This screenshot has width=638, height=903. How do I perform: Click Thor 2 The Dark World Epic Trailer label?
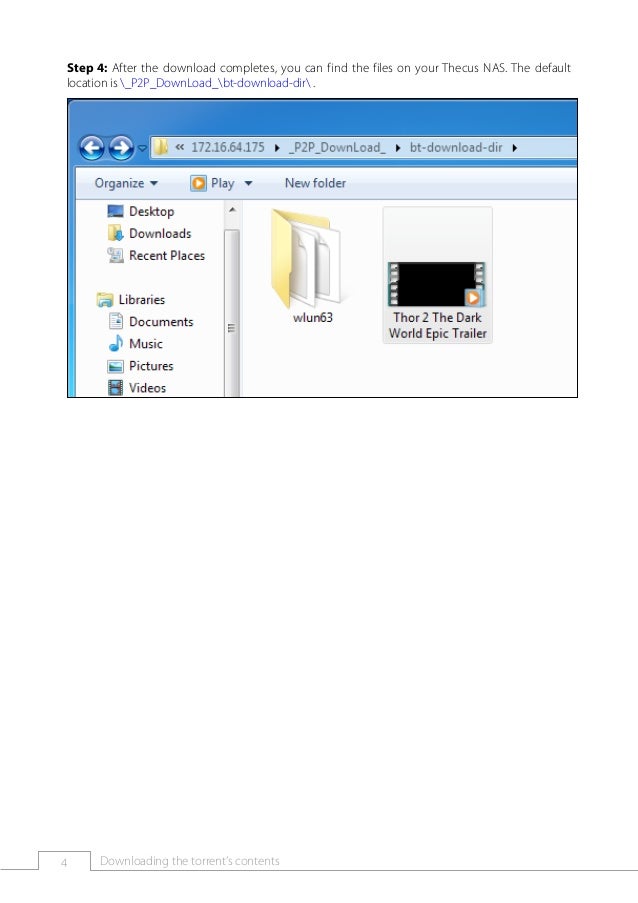point(438,325)
